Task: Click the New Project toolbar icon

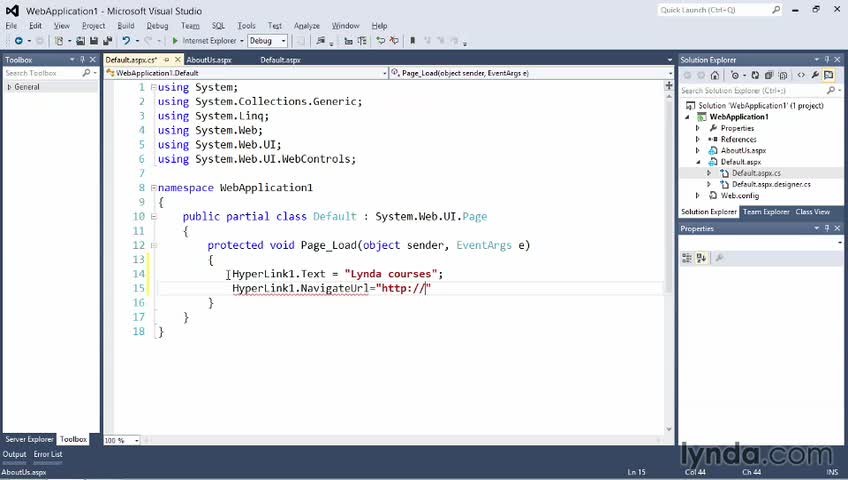Action: click(x=59, y=41)
